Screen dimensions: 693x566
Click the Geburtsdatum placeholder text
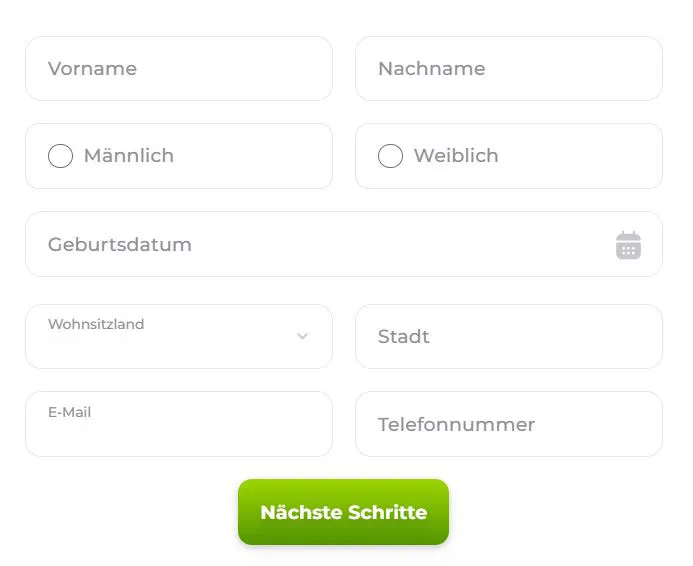pos(120,244)
